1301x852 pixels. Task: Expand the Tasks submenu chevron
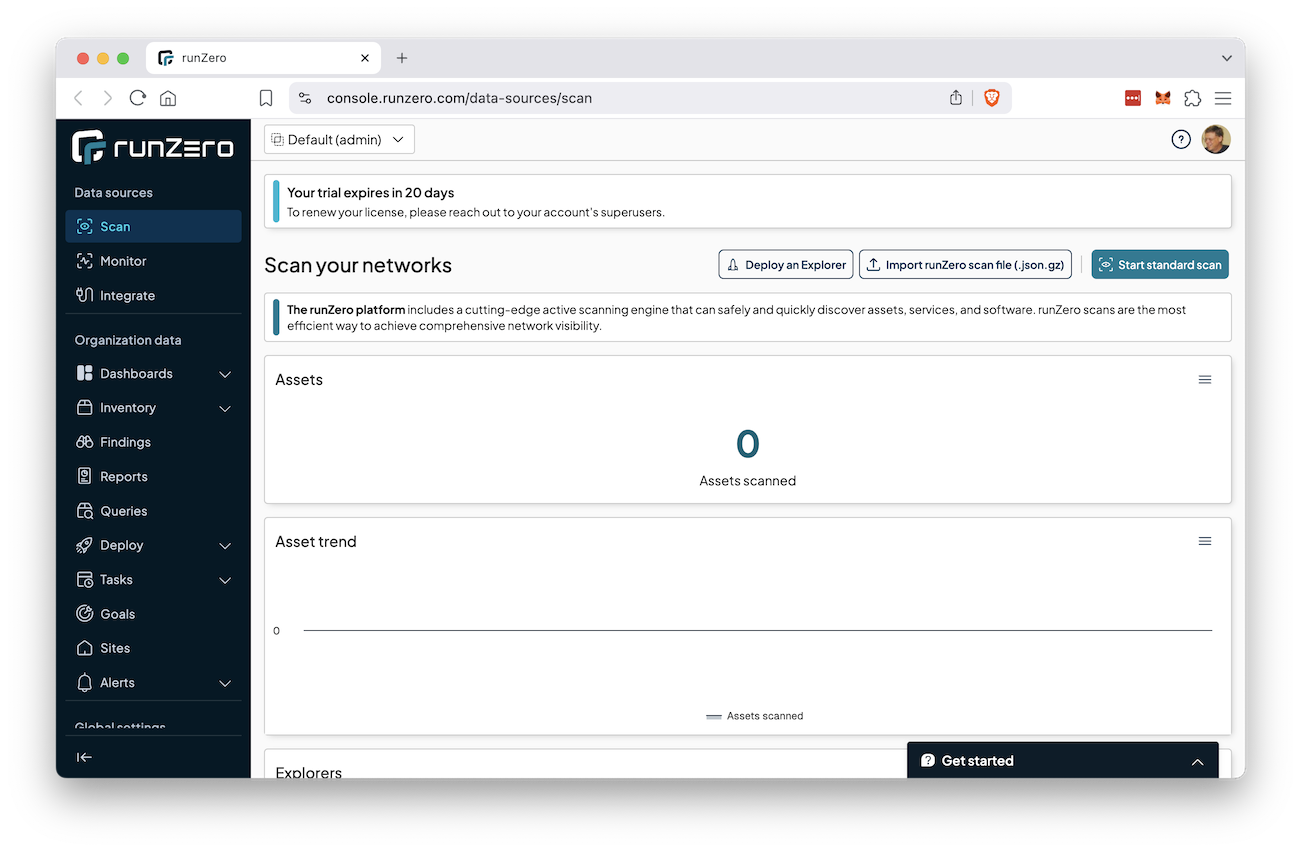click(225, 580)
